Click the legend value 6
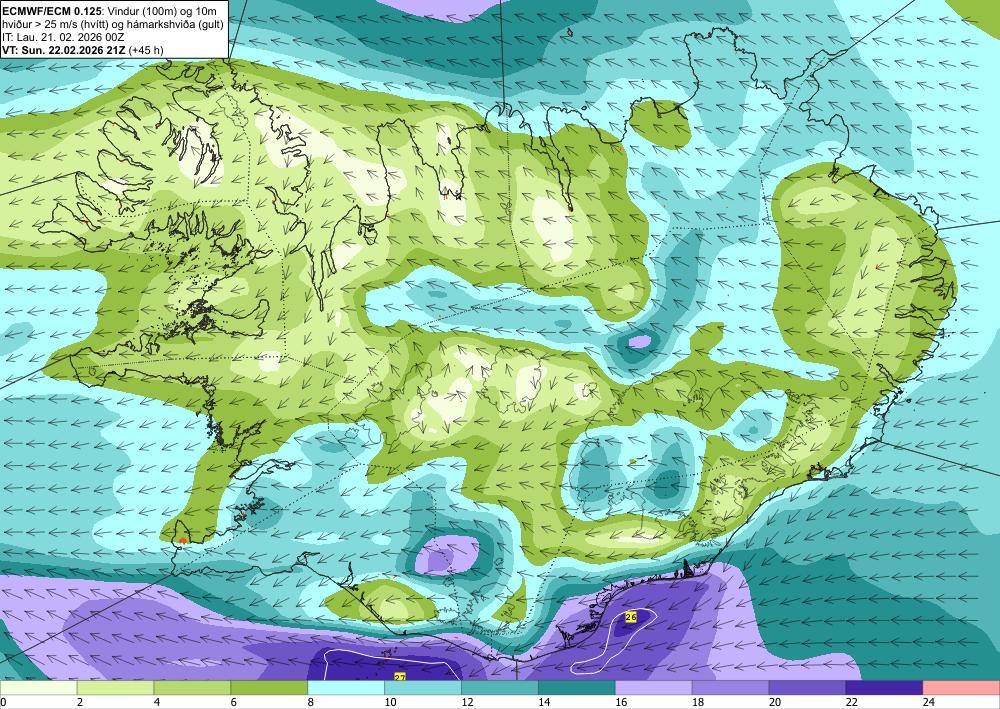This screenshot has width=1000, height=709. click(234, 702)
